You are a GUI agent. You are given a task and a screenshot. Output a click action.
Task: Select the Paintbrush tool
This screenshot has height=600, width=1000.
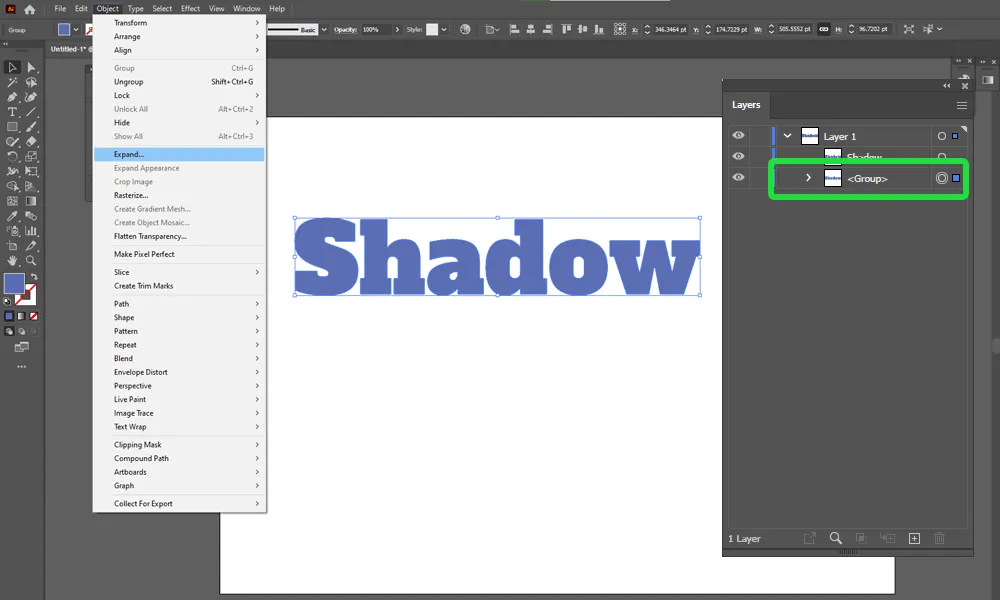coord(31,127)
